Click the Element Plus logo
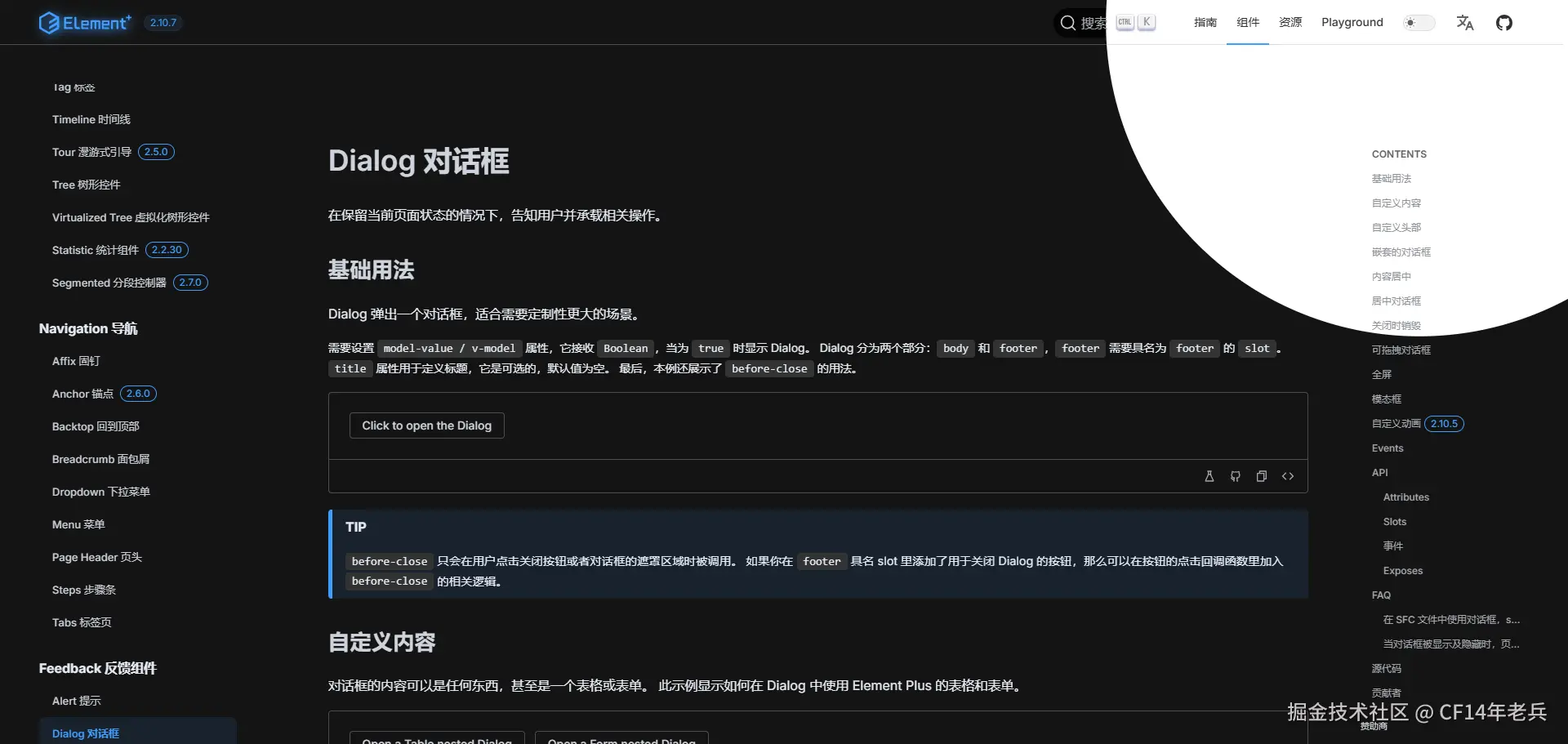This screenshot has width=1568, height=744. tap(85, 23)
